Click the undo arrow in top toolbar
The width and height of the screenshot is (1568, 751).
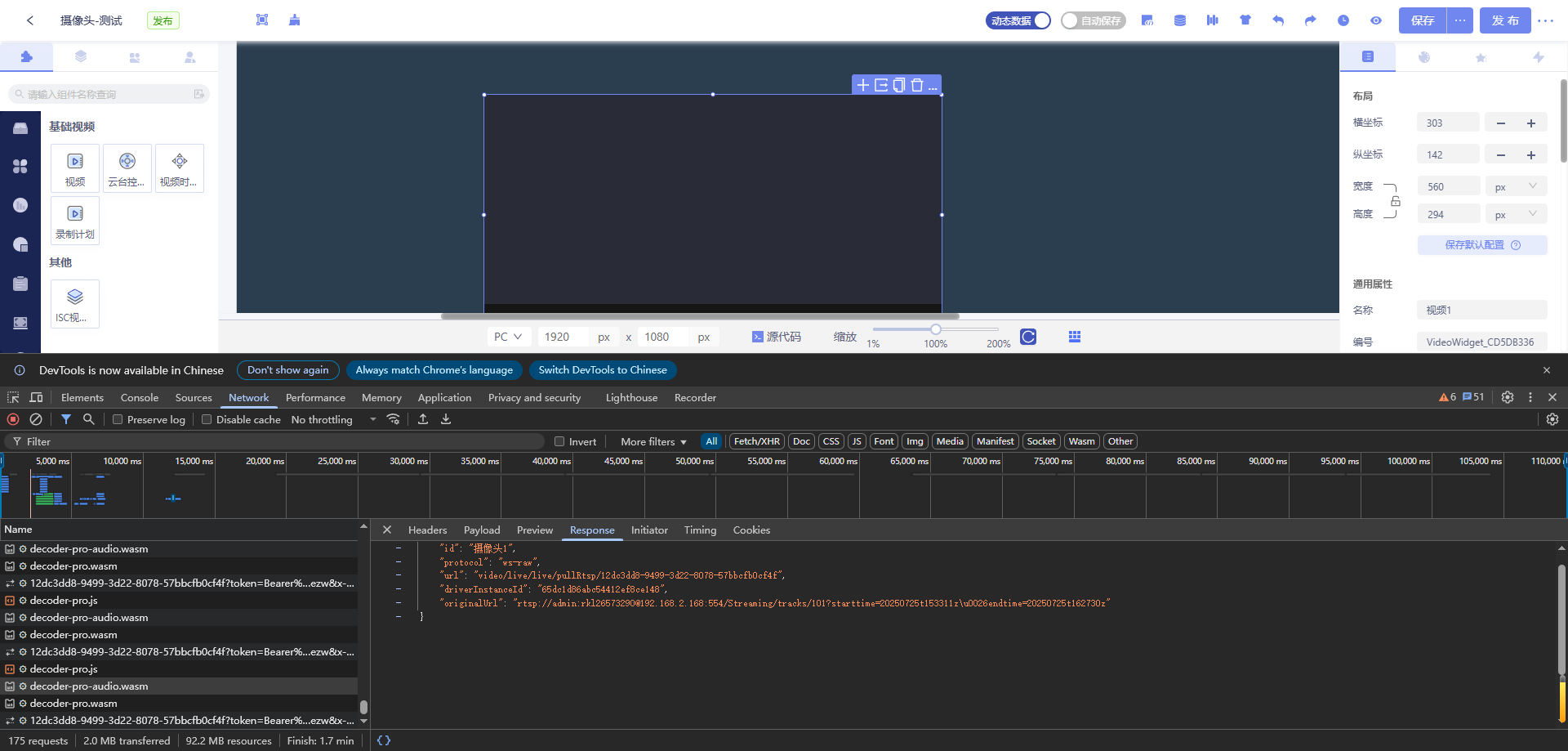pos(1278,20)
